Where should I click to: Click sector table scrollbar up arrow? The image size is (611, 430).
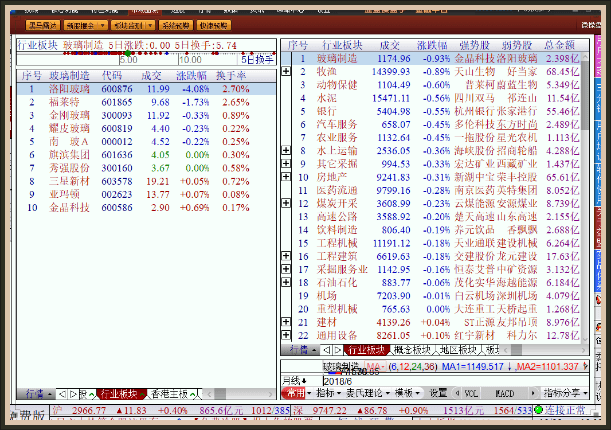click(x=585, y=57)
